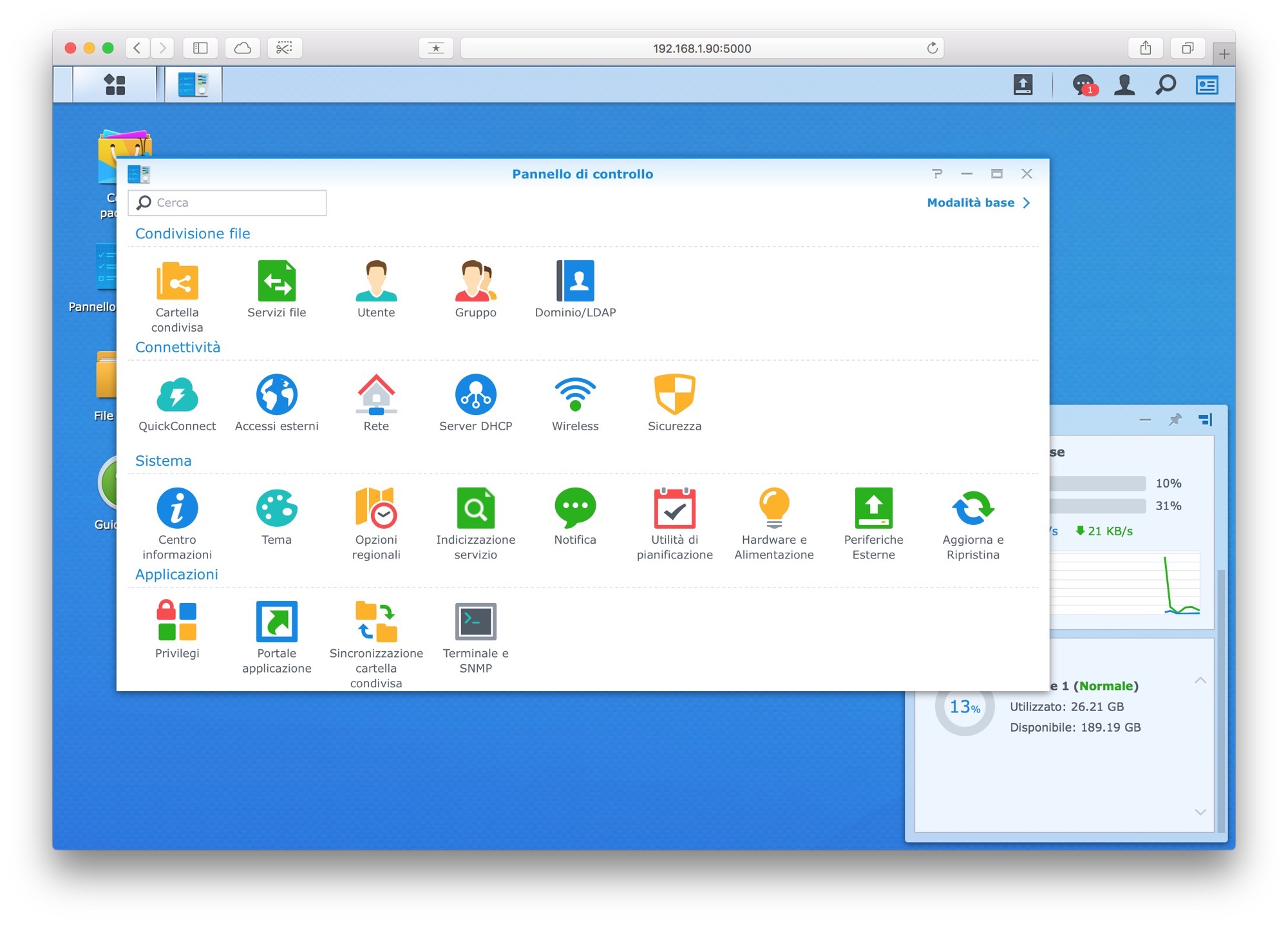Screen dimensions: 1288x925
Task: Open widget panel add/settings icon
Action: point(1206,420)
